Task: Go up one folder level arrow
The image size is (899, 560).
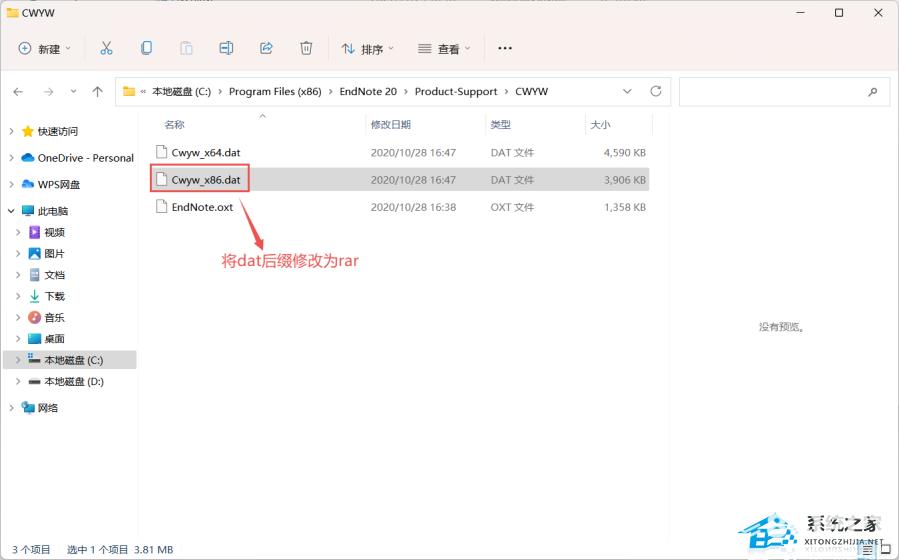Action: 97,92
